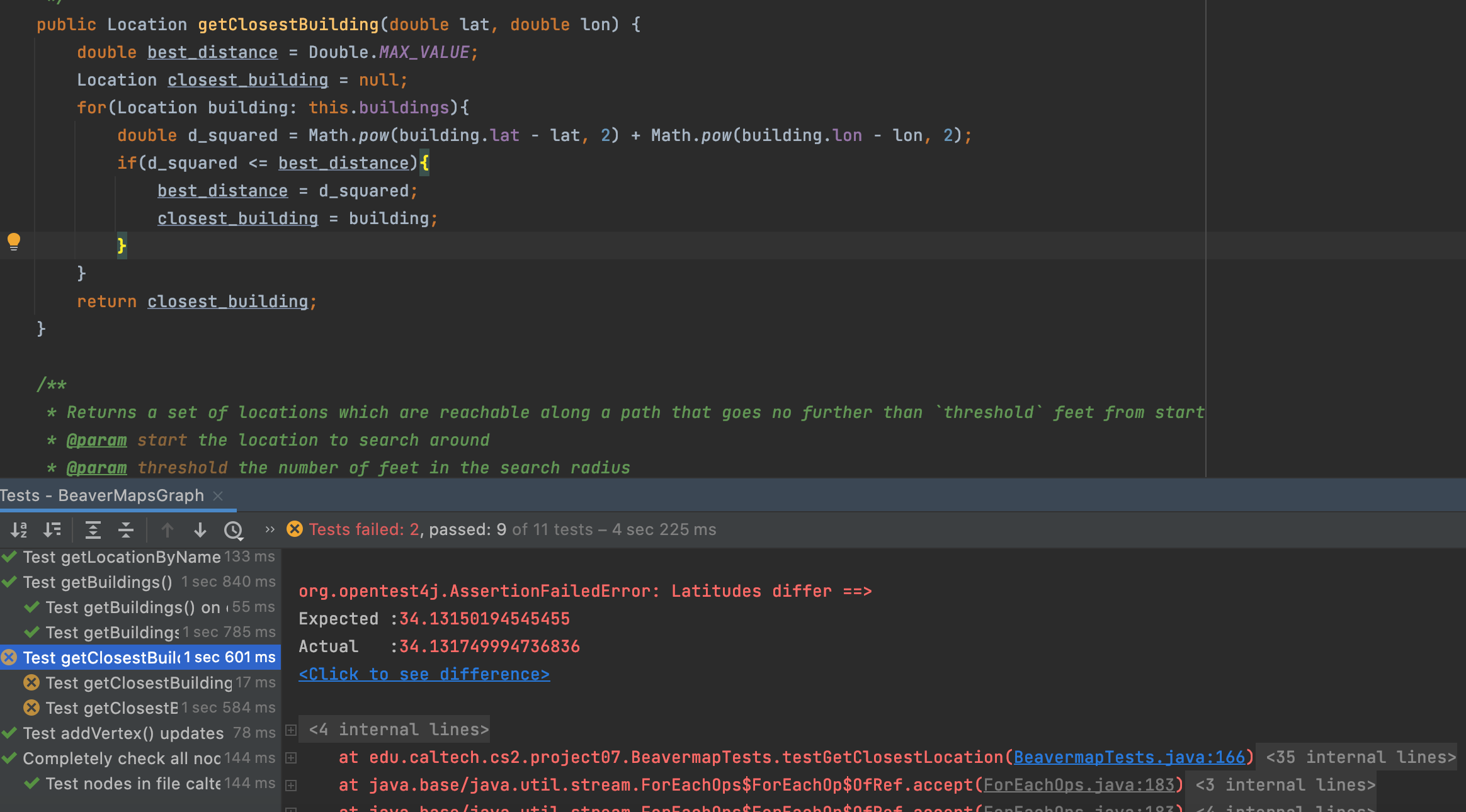Expand the 4 internal lines fold

point(291,730)
